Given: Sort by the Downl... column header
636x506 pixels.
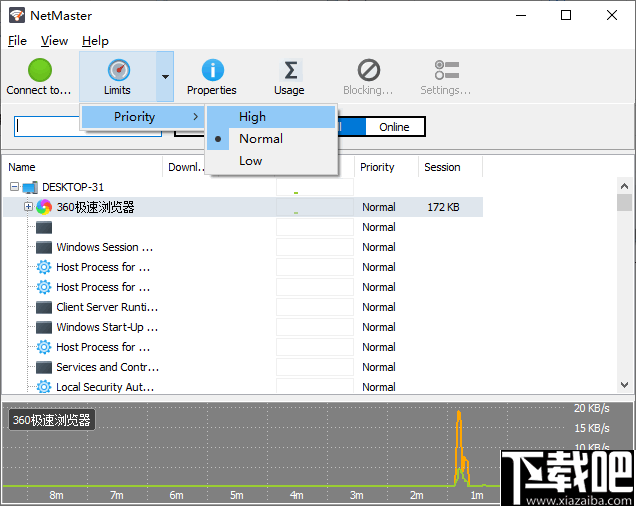Looking at the screenshot, I should 185,167.
